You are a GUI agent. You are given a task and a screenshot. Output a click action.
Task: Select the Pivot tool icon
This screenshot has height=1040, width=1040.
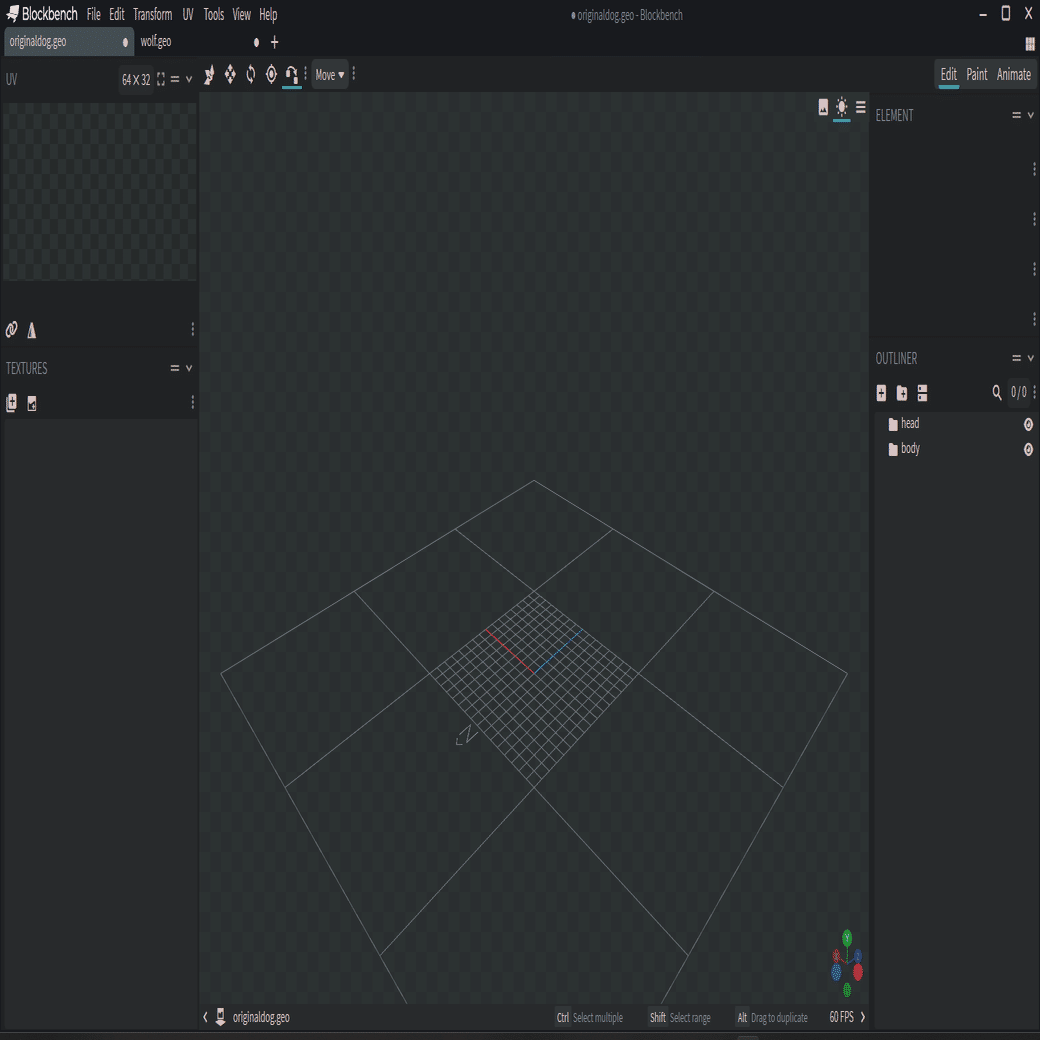271,75
